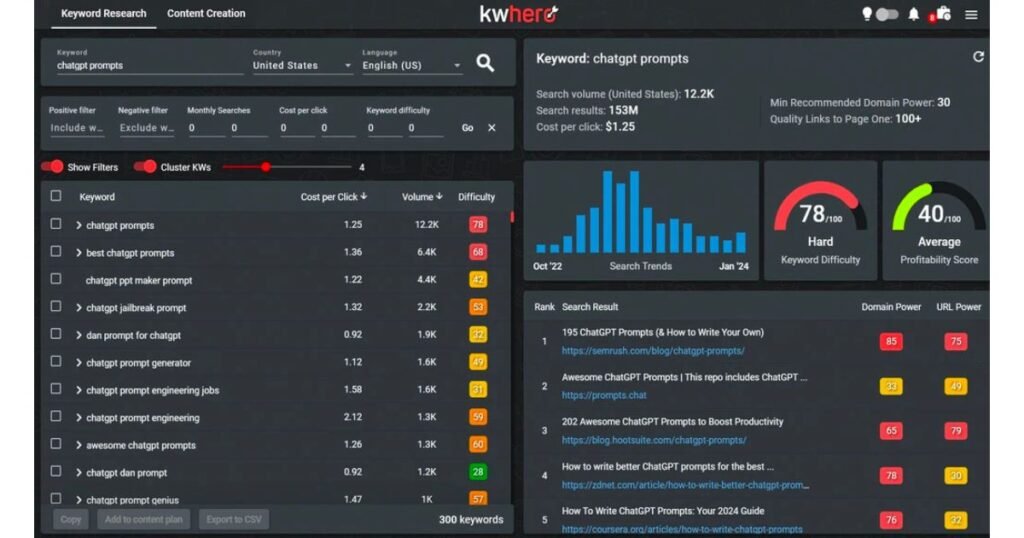
Task: Open the gift rewards icon
Action: (x=942, y=14)
